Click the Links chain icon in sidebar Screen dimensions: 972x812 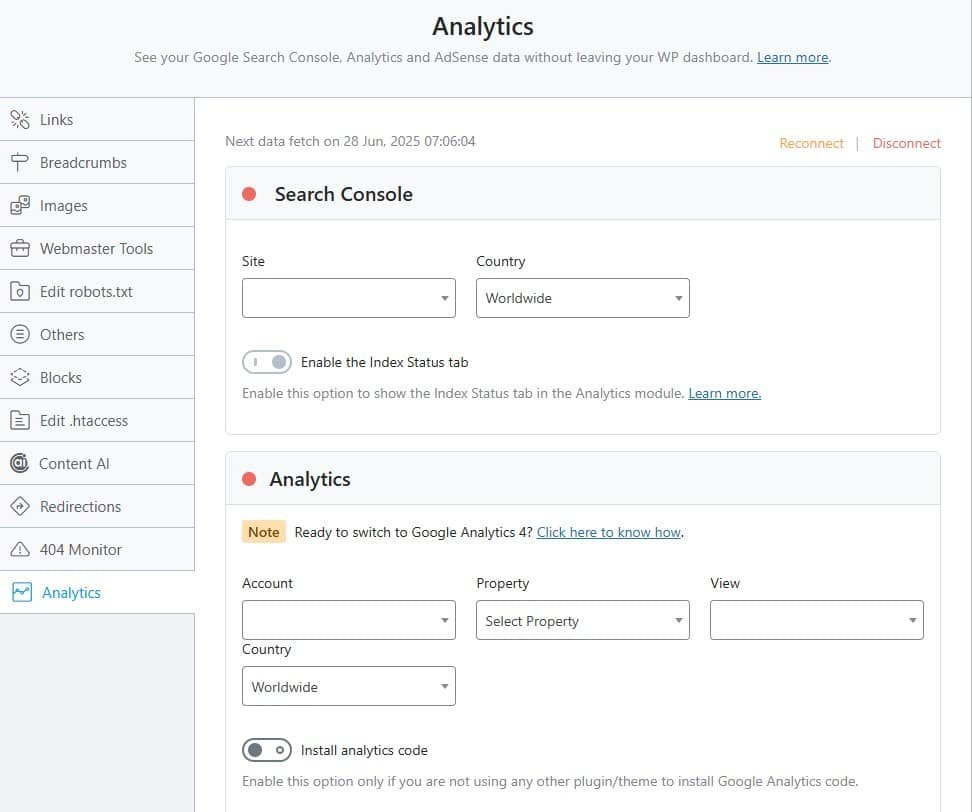[20, 120]
